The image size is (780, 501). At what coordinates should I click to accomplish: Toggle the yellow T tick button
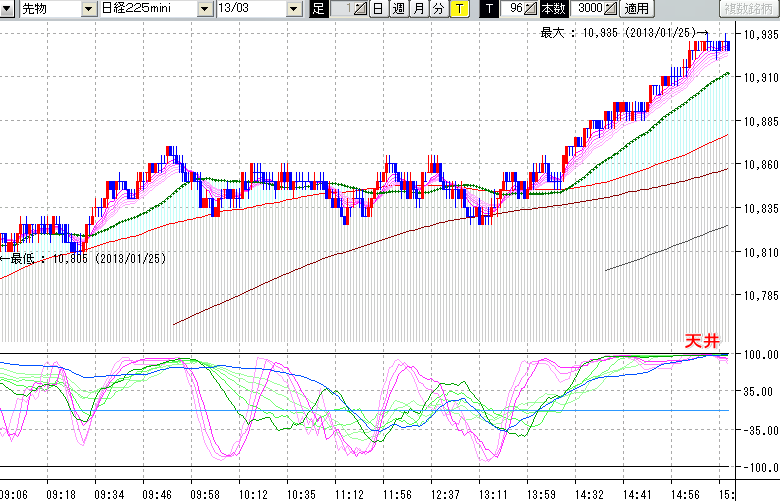[458, 9]
